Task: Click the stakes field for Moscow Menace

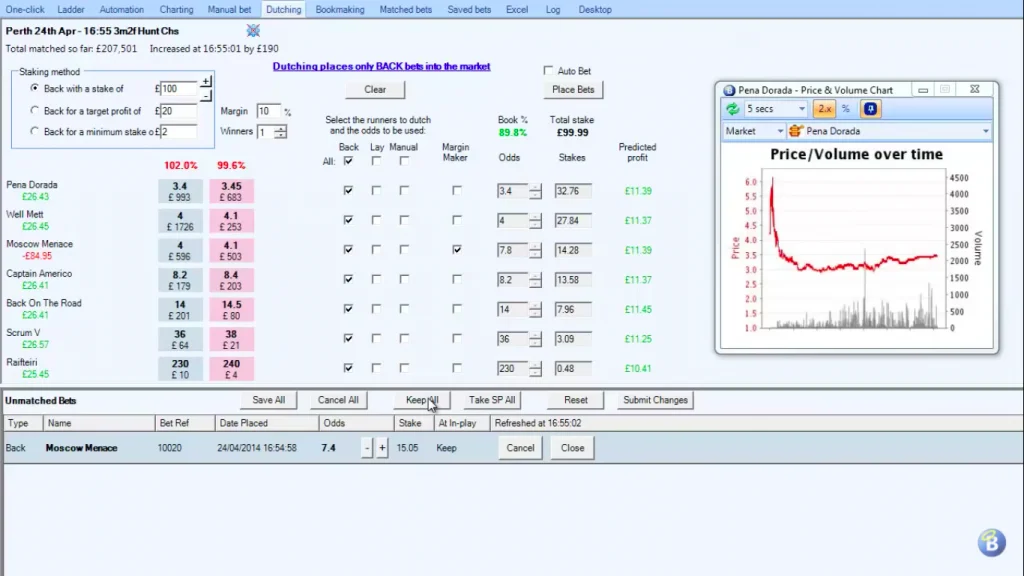Action: point(573,250)
